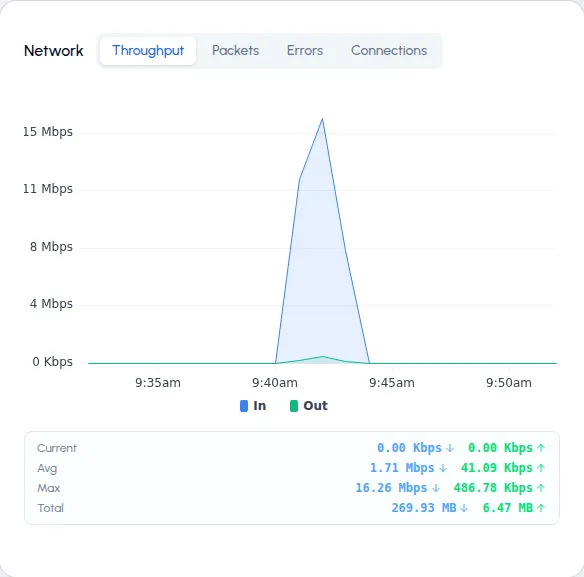
Task: Click the up arrow in the Current row
Action: tap(541, 448)
